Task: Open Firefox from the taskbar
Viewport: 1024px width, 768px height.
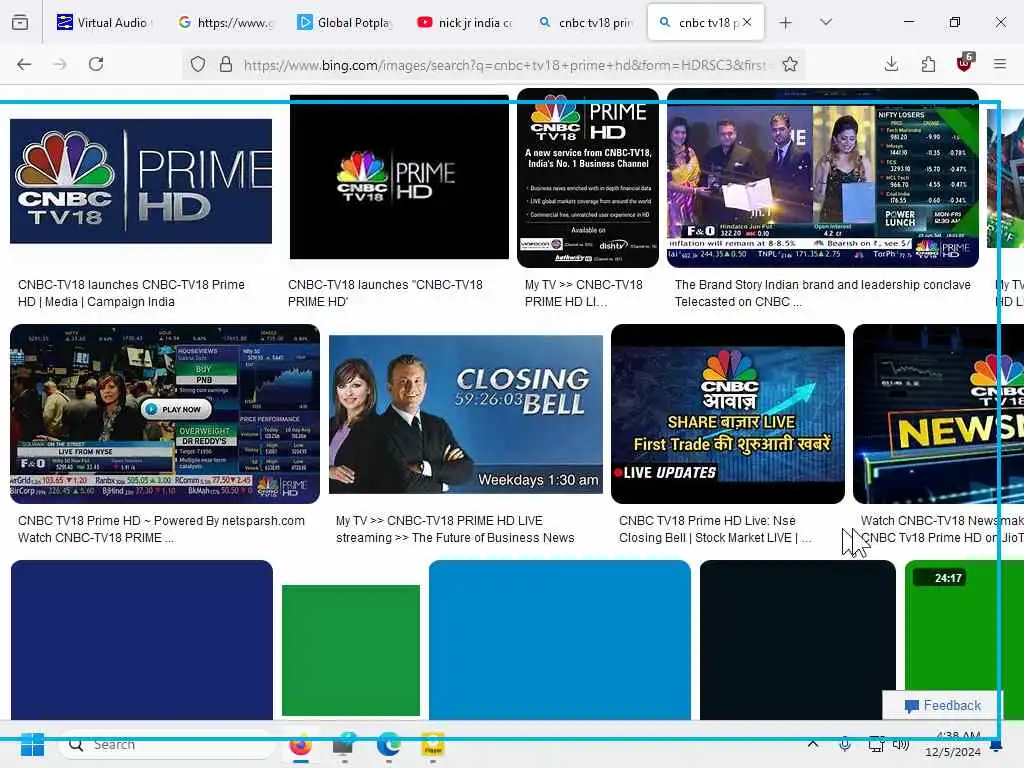Action: coord(300,744)
